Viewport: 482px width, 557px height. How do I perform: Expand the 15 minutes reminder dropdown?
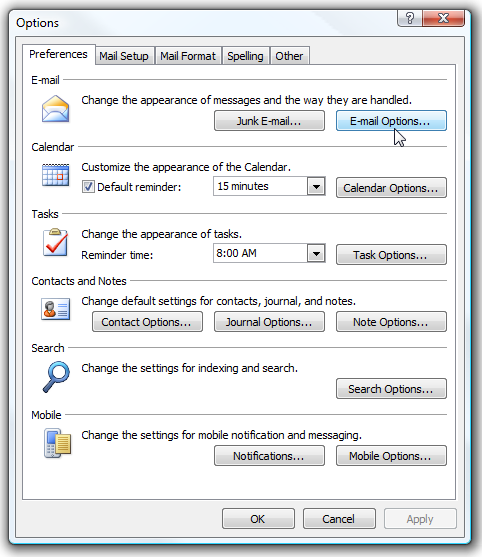[x=316, y=186]
